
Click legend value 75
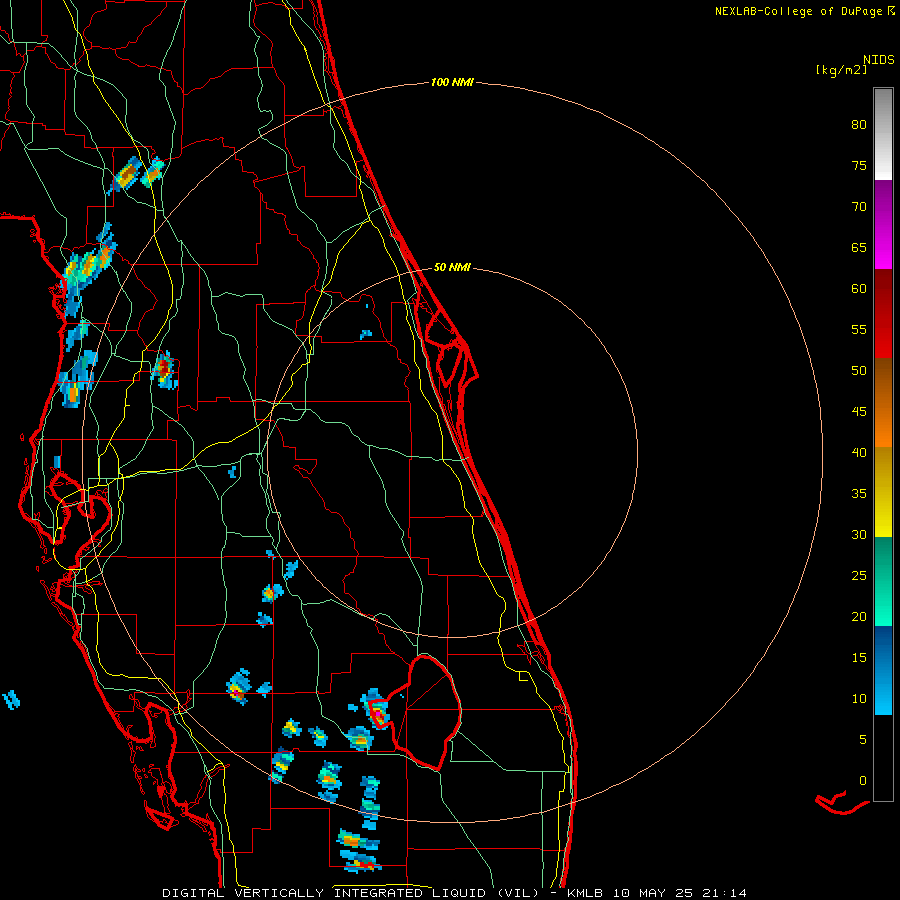coord(859,166)
